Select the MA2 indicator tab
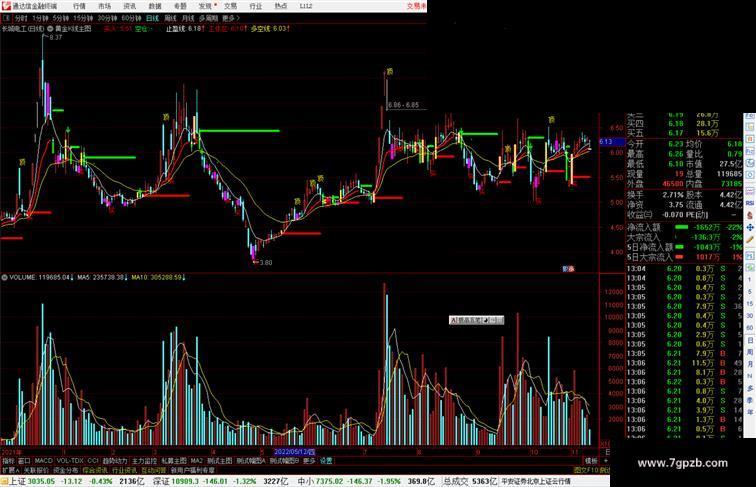The width and height of the screenshot is (756, 487). tap(197, 461)
